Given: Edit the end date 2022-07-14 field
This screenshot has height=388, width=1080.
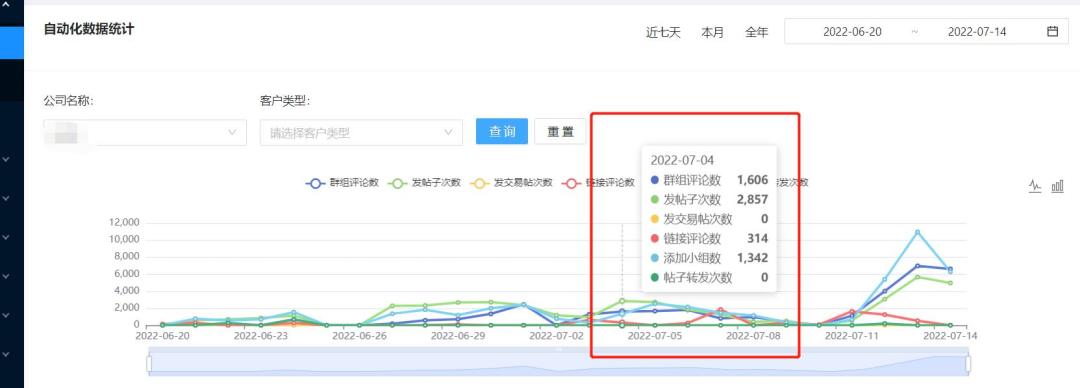Looking at the screenshot, I should coord(977,32).
